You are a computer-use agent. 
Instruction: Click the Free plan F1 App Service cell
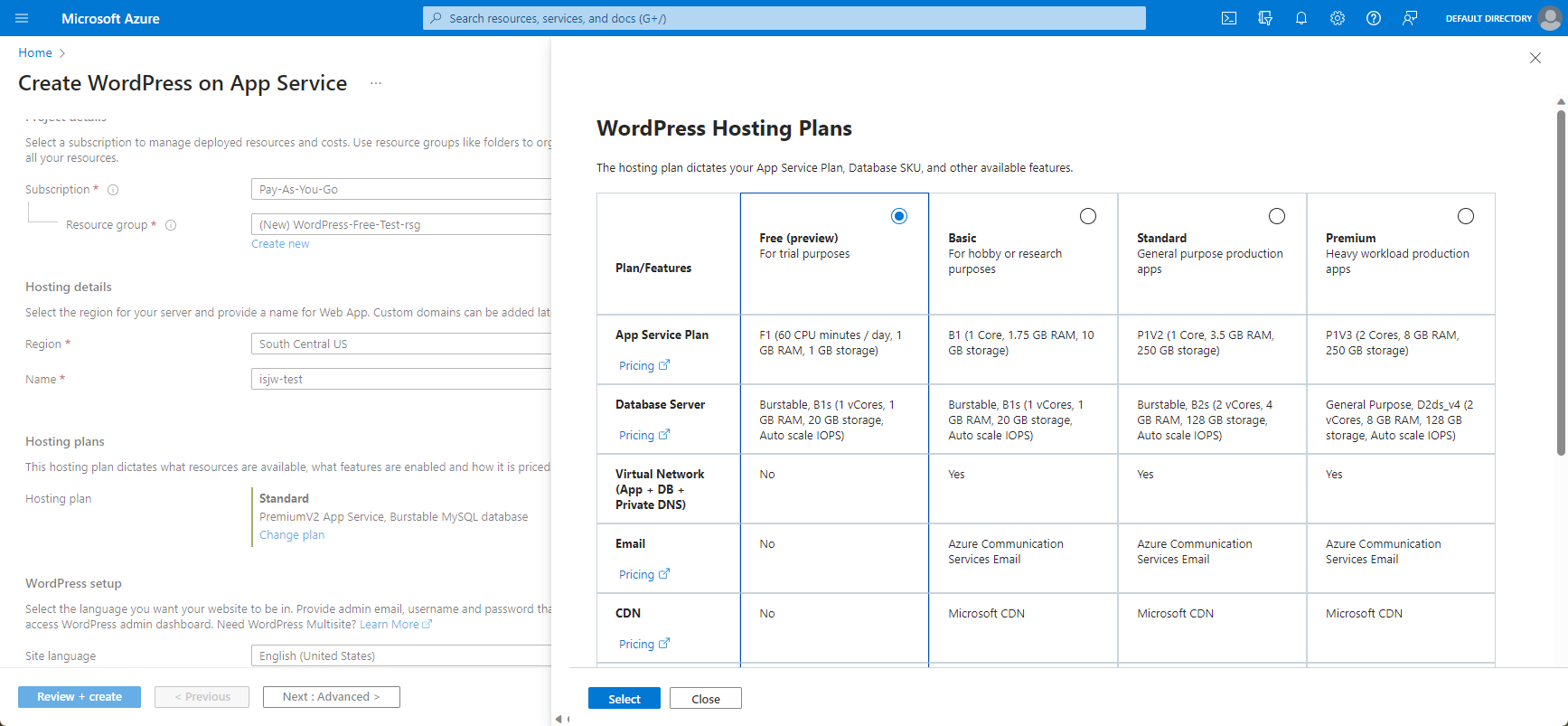(x=834, y=350)
